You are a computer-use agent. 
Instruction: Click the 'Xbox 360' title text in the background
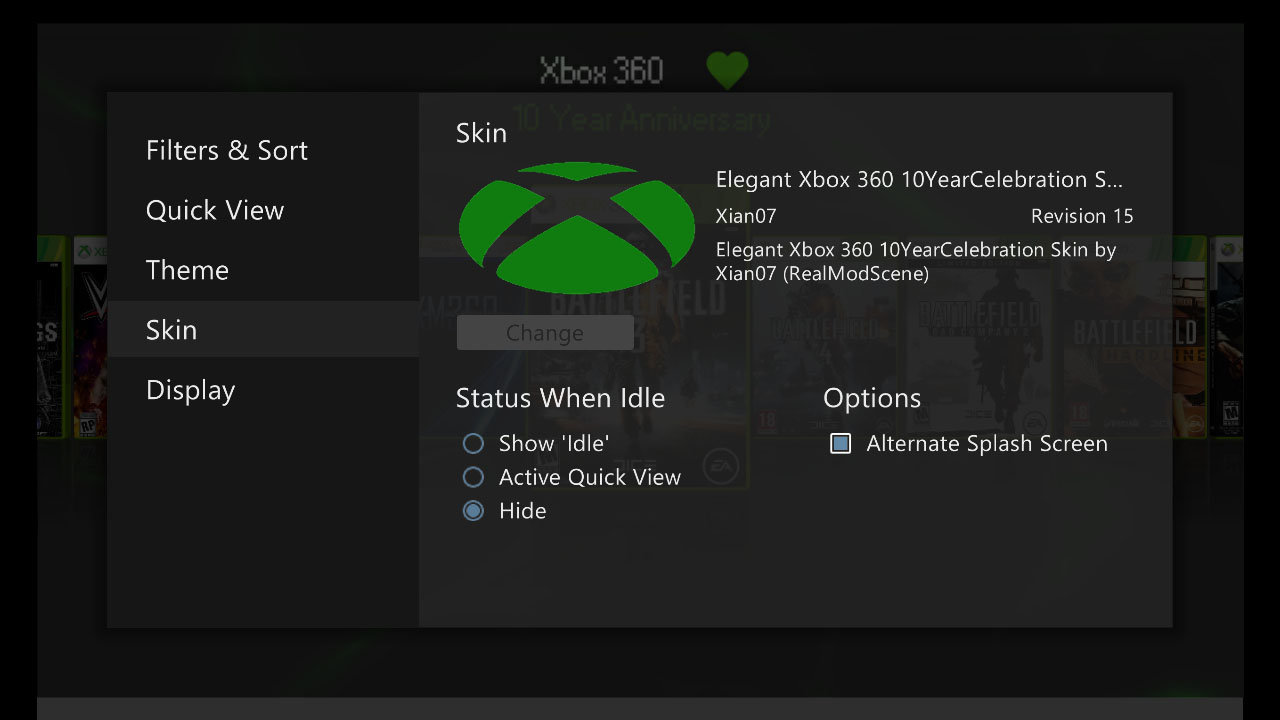click(x=601, y=70)
